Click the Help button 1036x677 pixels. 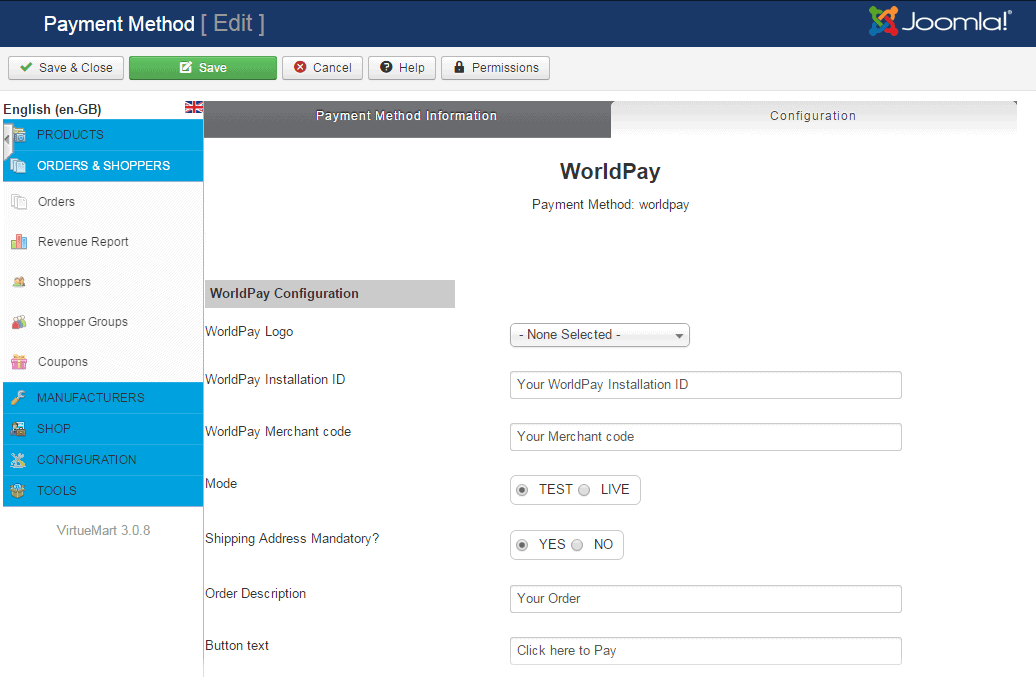pyautogui.click(x=402, y=67)
